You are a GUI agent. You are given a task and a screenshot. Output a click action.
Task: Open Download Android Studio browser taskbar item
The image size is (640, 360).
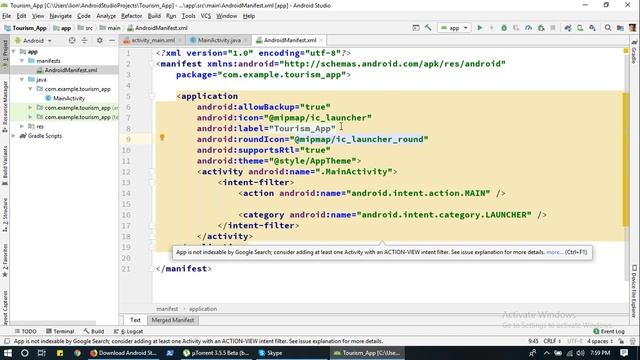(123, 353)
